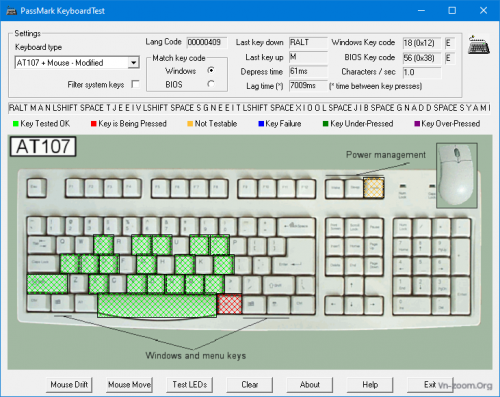Click the untested Z key
The width and height of the screenshot is (500, 397).
tap(78, 284)
